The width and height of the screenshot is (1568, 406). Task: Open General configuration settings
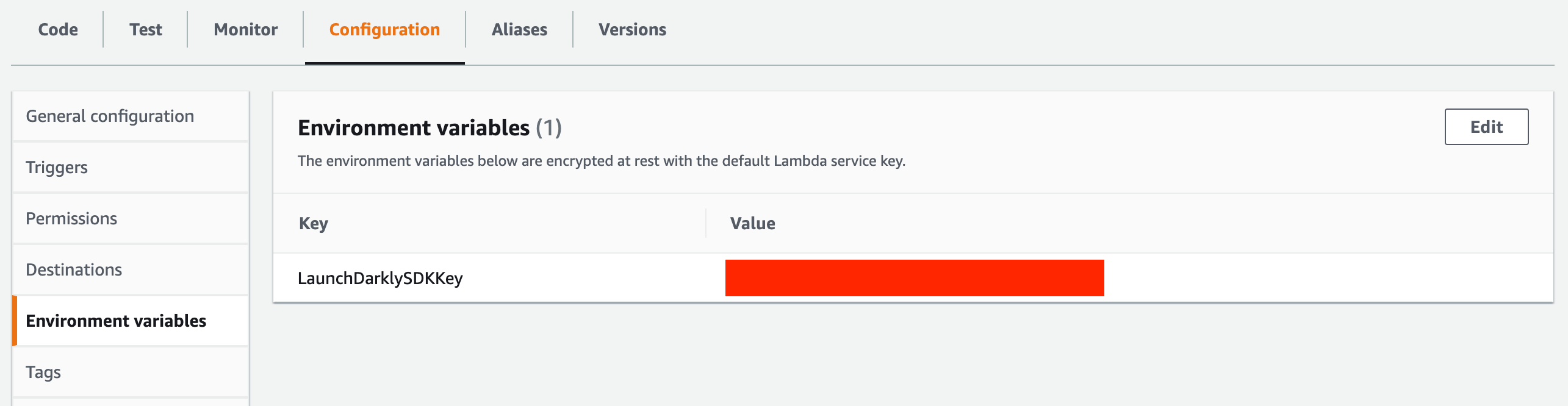pyautogui.click(x=110, y=115)
